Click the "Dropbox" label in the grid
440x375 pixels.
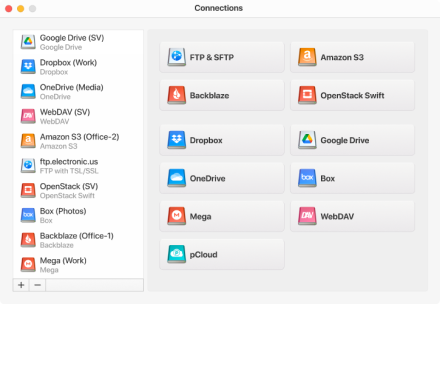coord(206,140)
